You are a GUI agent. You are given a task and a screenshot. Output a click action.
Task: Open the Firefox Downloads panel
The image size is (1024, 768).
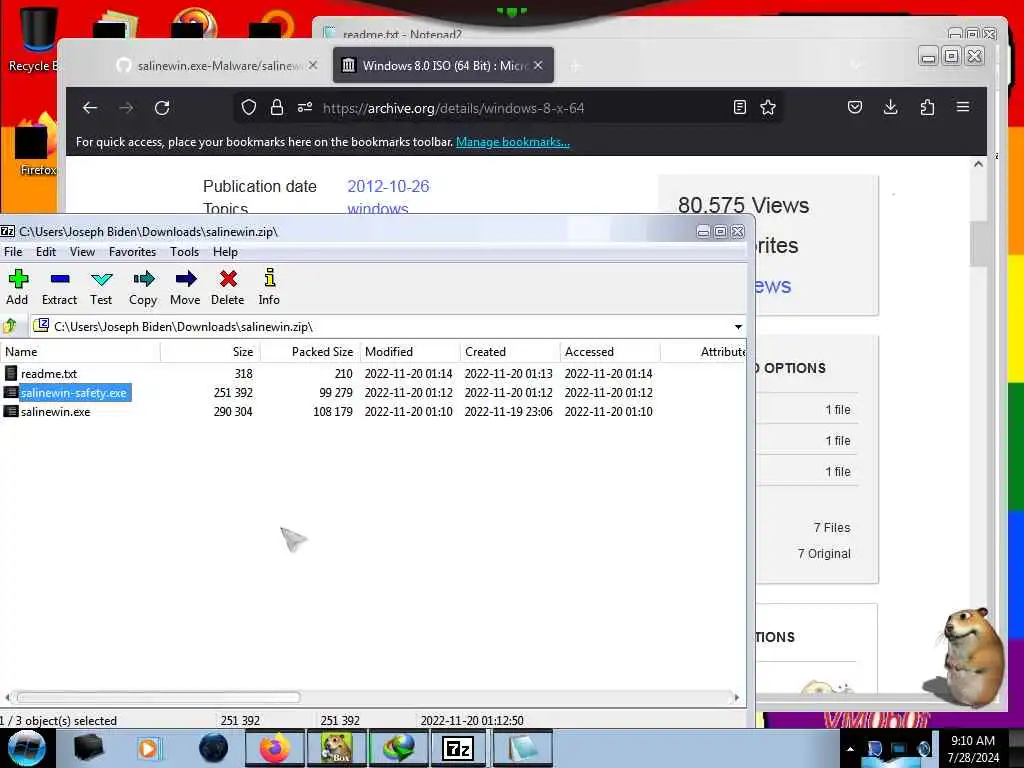coord(890,107)
